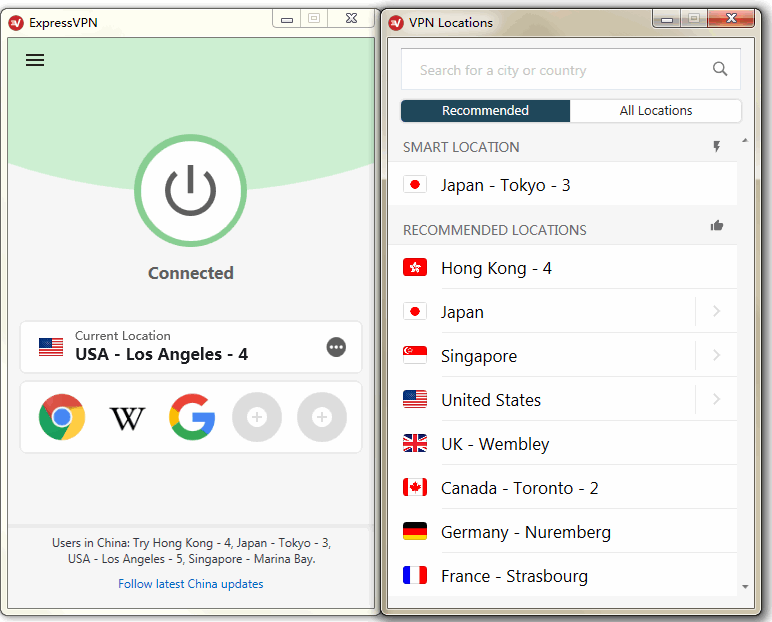Click the USA flag in Current Location
This screenshot has width=772, height=622.
pyautogui.click(x=51, y=347)
